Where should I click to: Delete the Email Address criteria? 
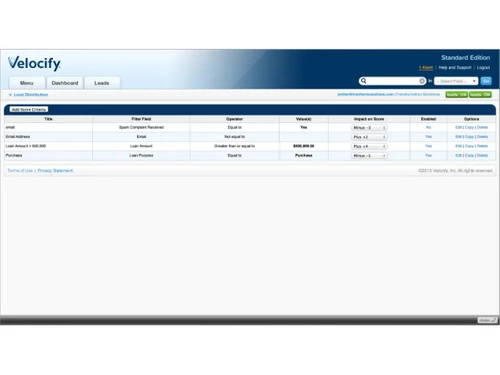pos(482,137)
